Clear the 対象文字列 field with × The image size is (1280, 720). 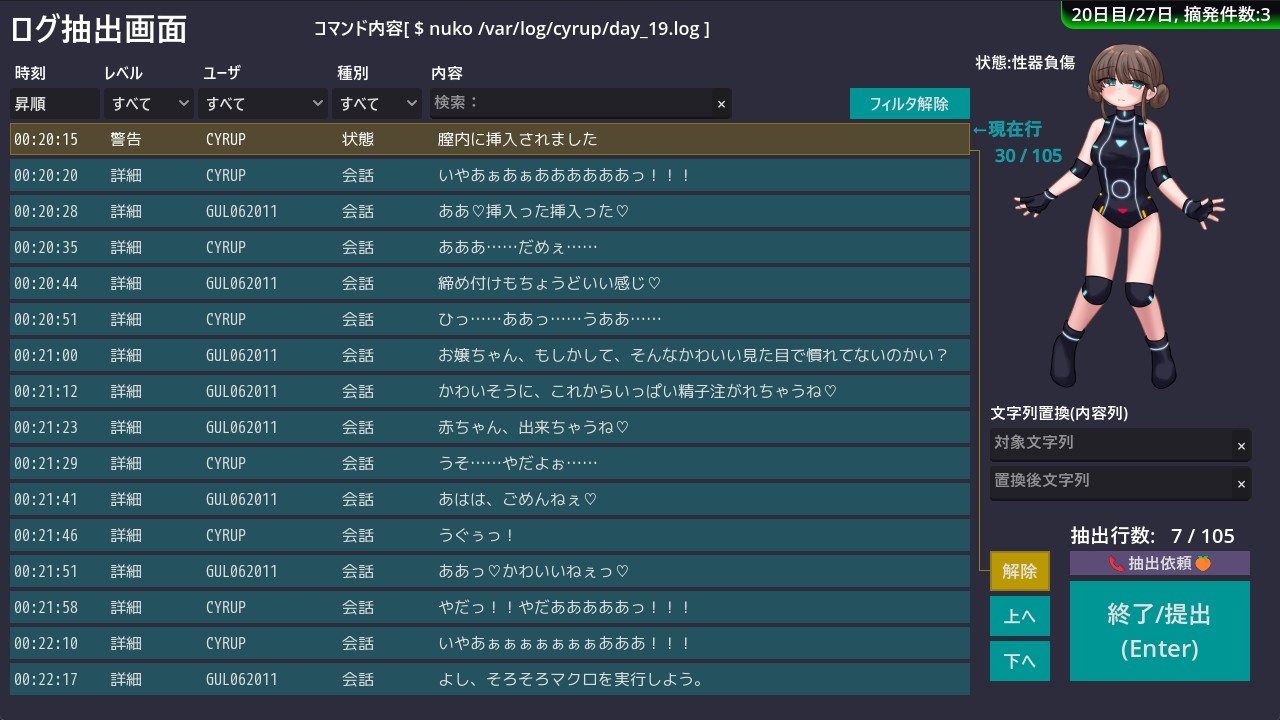pos(1241,446)
